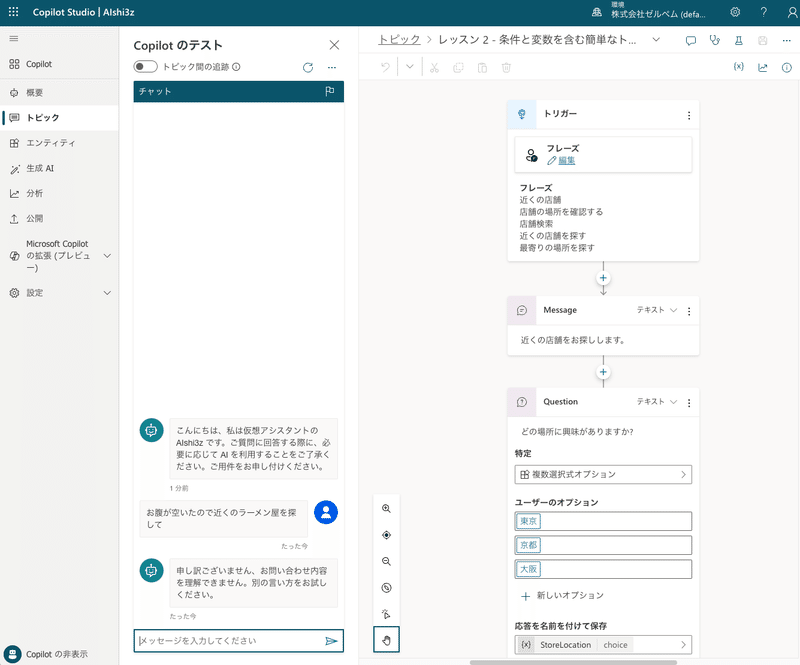Click the canvas horizontal scrollbar

[x=573, y=662]
